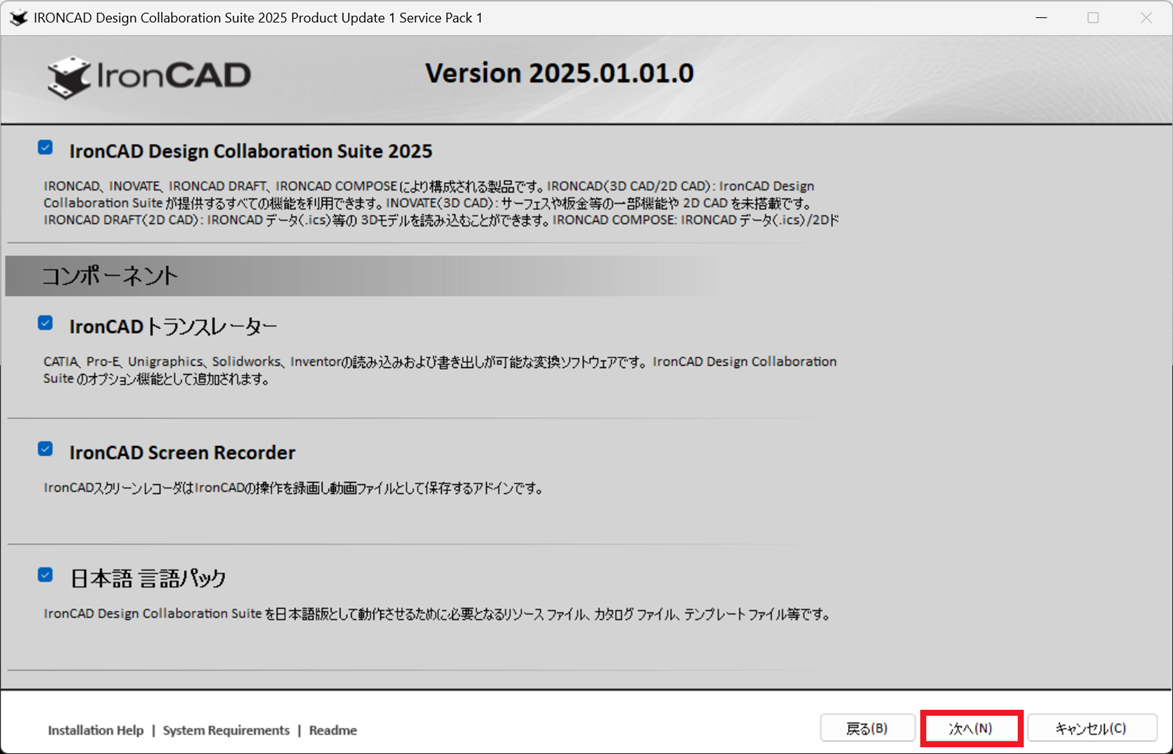
Task: Click the コンポーネント section header
Action: pos(110,276)
